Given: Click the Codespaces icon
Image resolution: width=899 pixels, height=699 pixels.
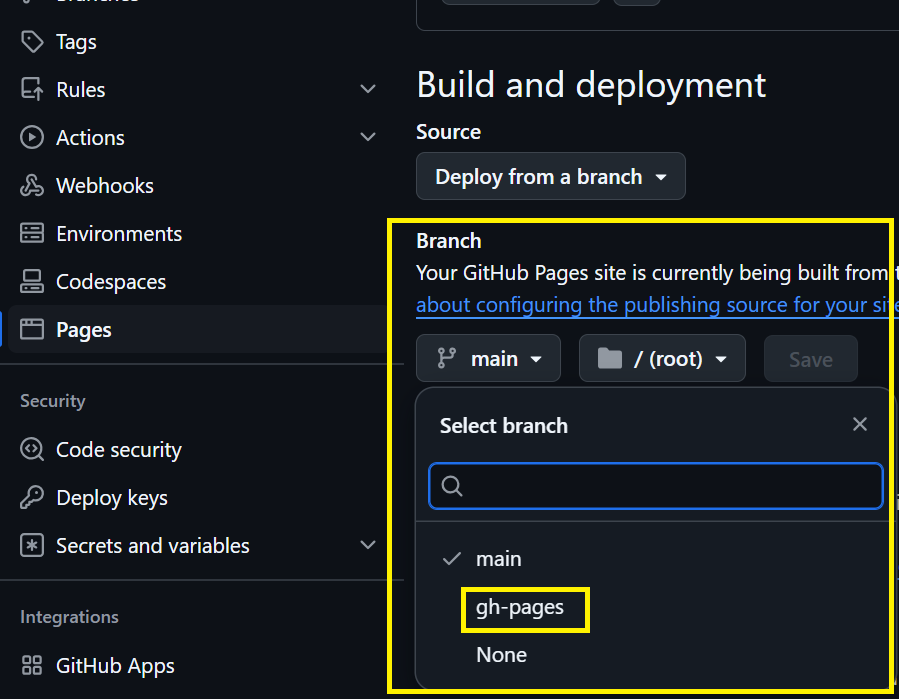Looking at the screenshot, I should click(x=32, y=282).
